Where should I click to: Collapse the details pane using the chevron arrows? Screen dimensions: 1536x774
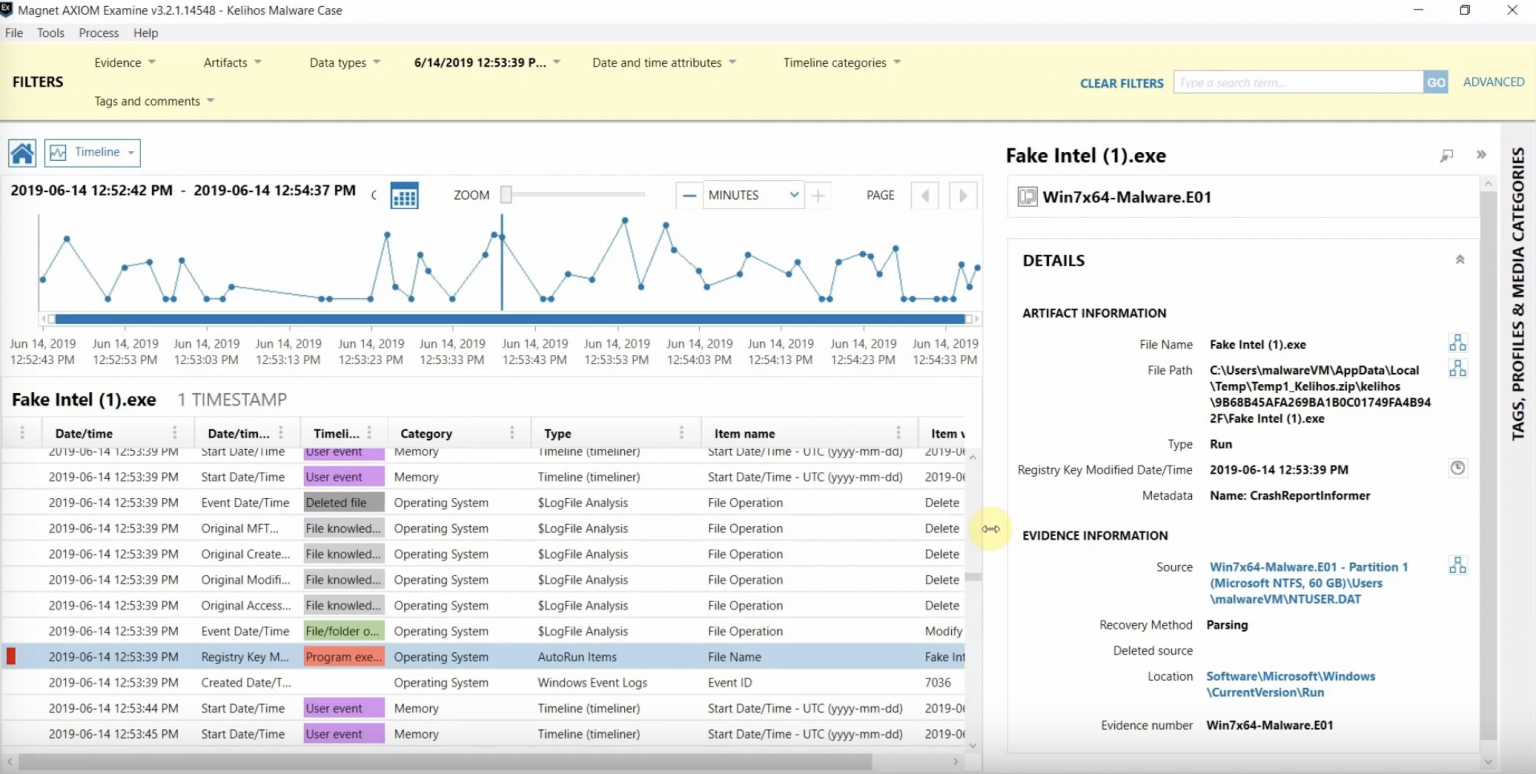pyautogui.click(x=1481, y=155)
